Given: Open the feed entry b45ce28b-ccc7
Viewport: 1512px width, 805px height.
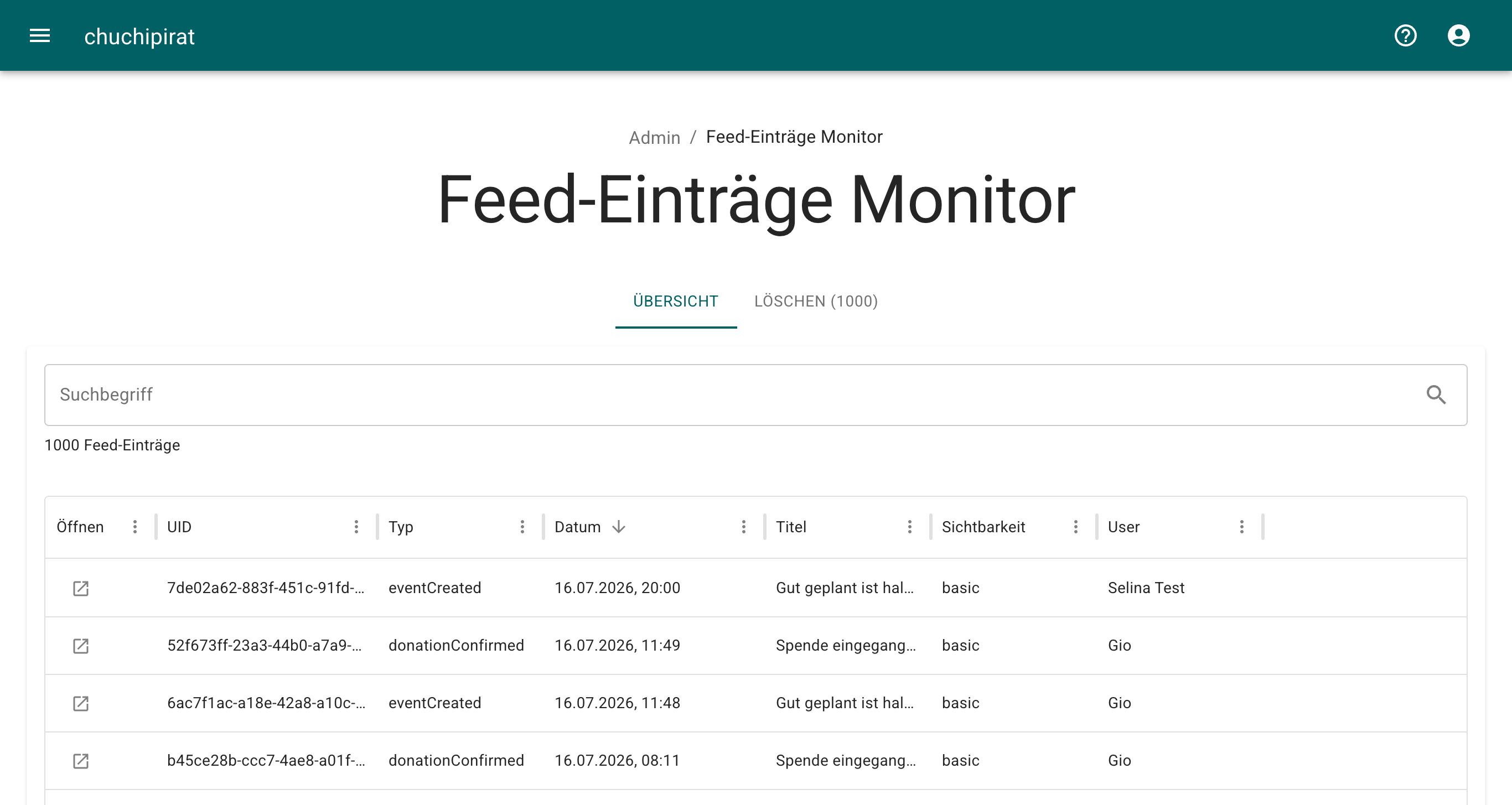Looking at the screenshot, I should (80, 760).
